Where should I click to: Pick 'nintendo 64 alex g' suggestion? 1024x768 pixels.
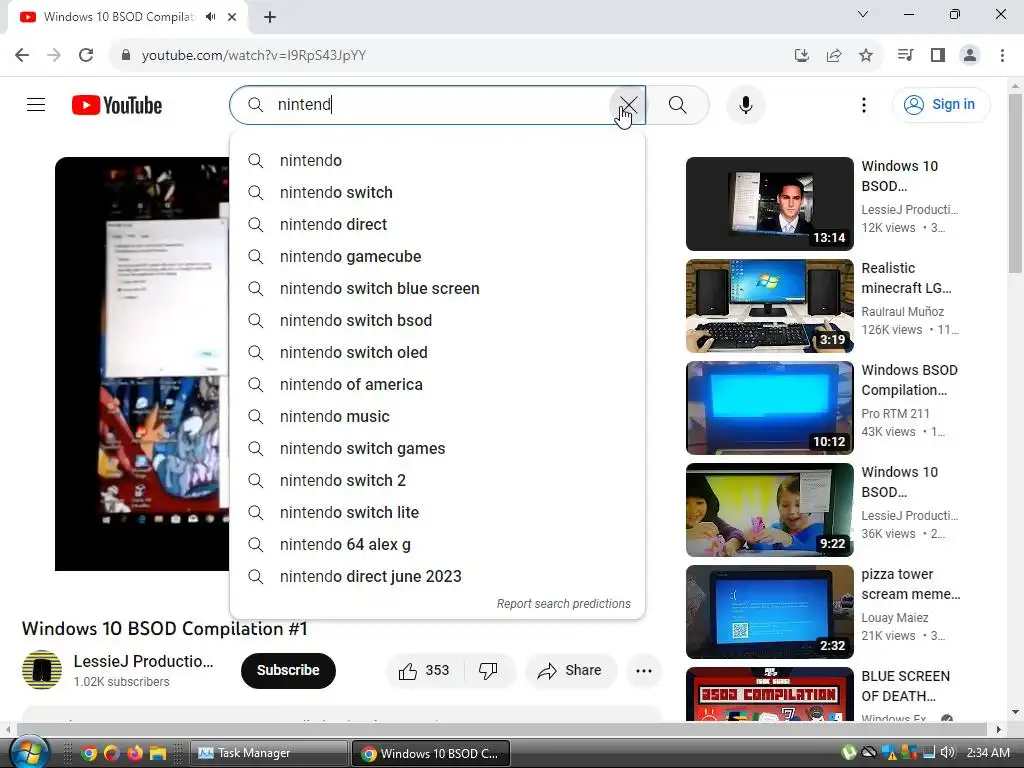tap(437, 545)
